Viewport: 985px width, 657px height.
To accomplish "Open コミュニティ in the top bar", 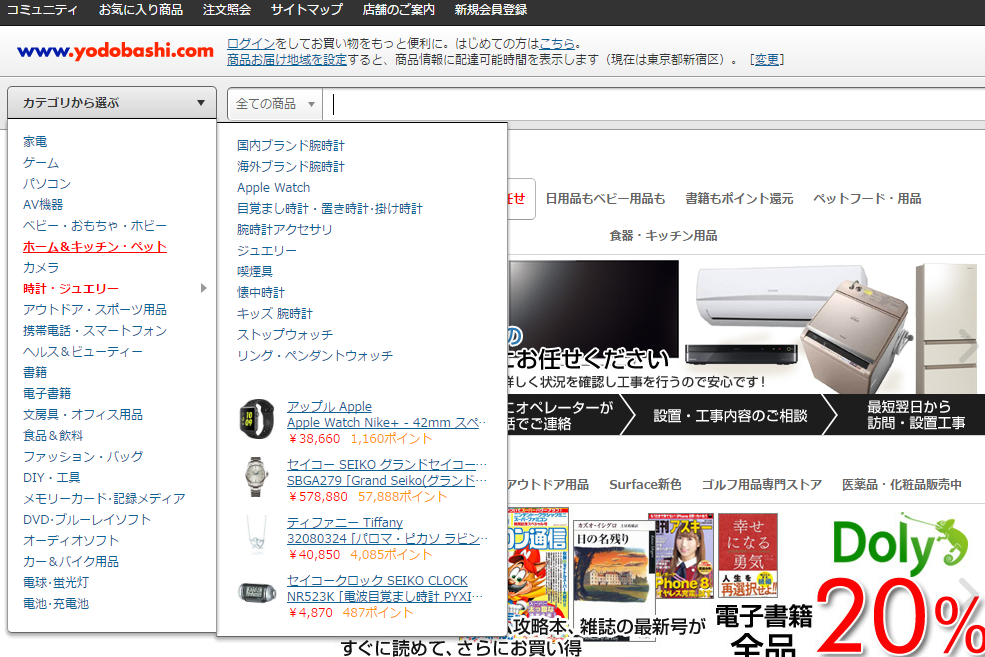I will click(41, 10).
